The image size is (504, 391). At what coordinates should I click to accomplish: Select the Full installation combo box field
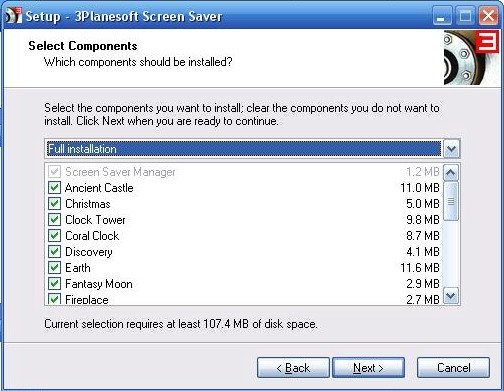pos(252,149)
